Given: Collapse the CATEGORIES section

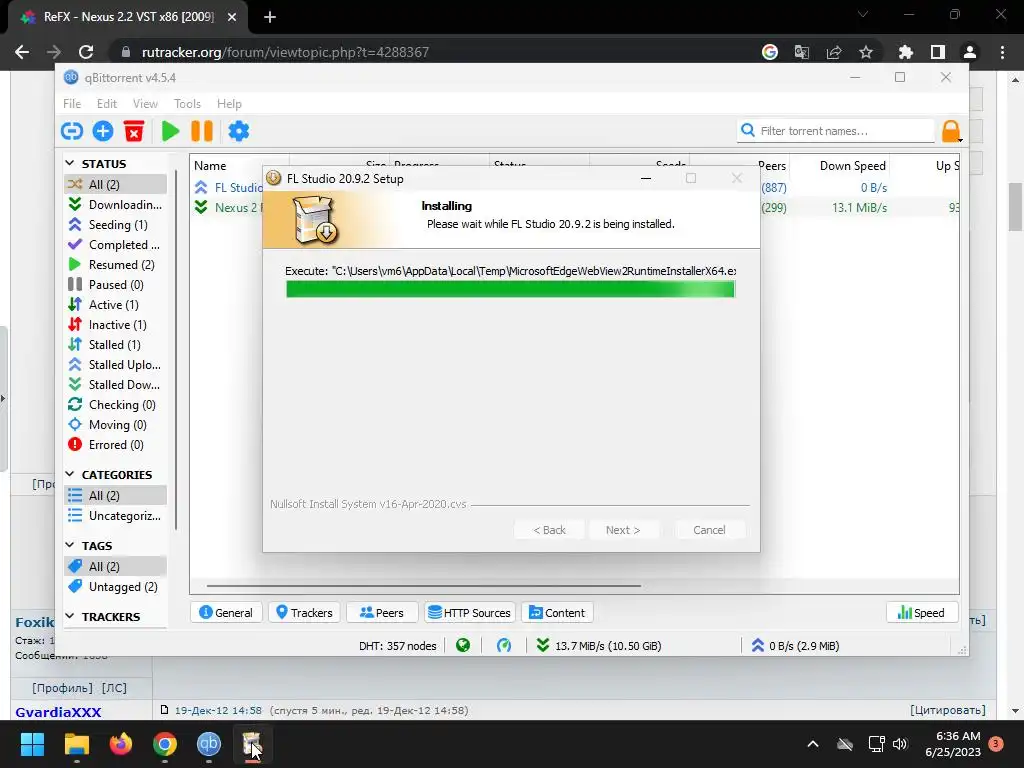Looking at the screenshot, I should (x=70, y=473).
